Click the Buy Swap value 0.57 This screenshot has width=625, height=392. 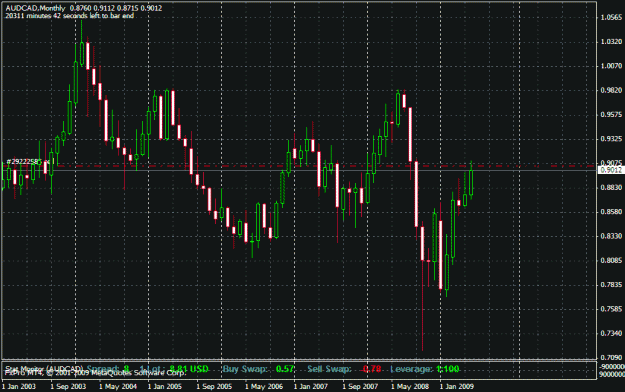285,369
